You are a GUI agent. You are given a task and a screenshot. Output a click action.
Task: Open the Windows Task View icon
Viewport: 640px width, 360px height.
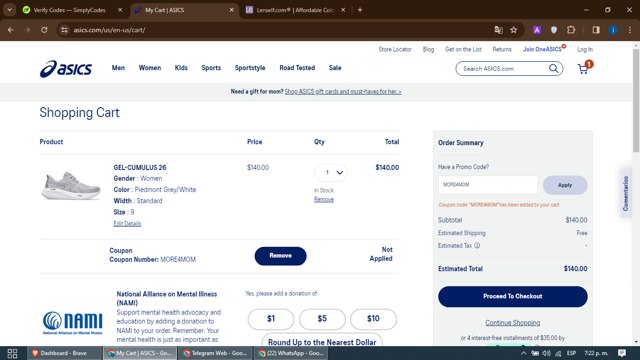12,353
